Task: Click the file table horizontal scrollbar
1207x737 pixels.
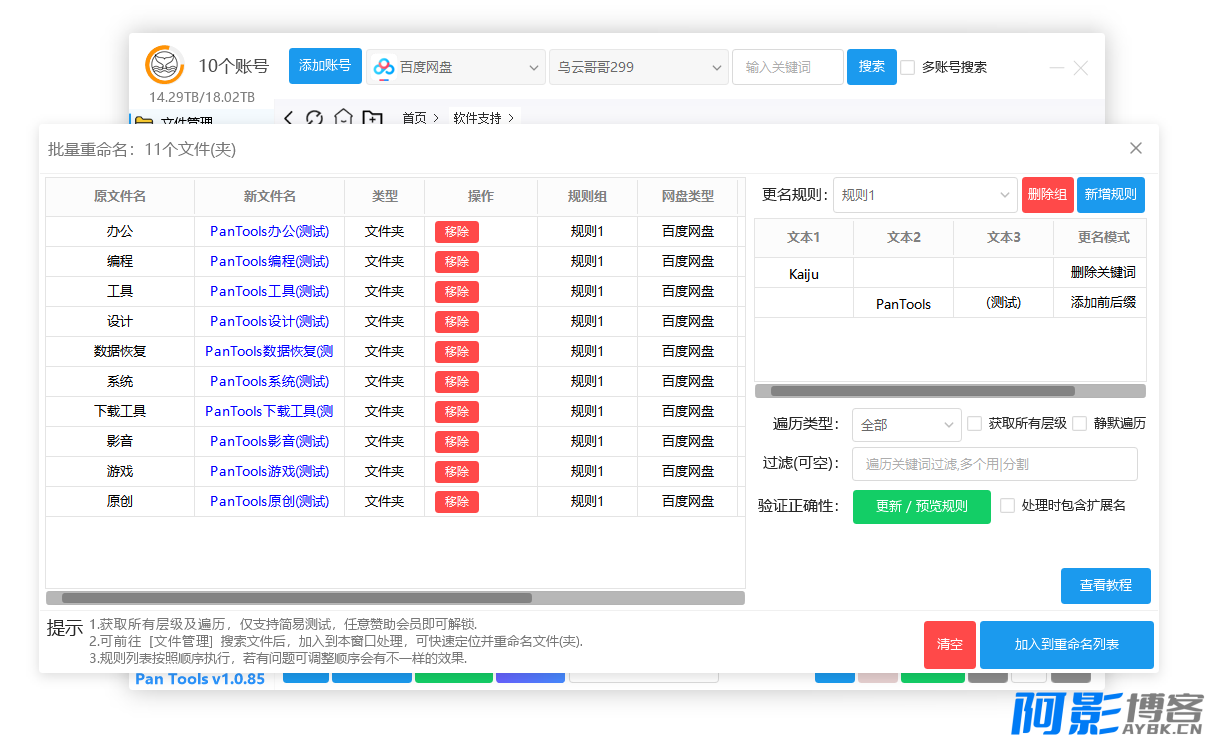Action: (x=296, y=598)
